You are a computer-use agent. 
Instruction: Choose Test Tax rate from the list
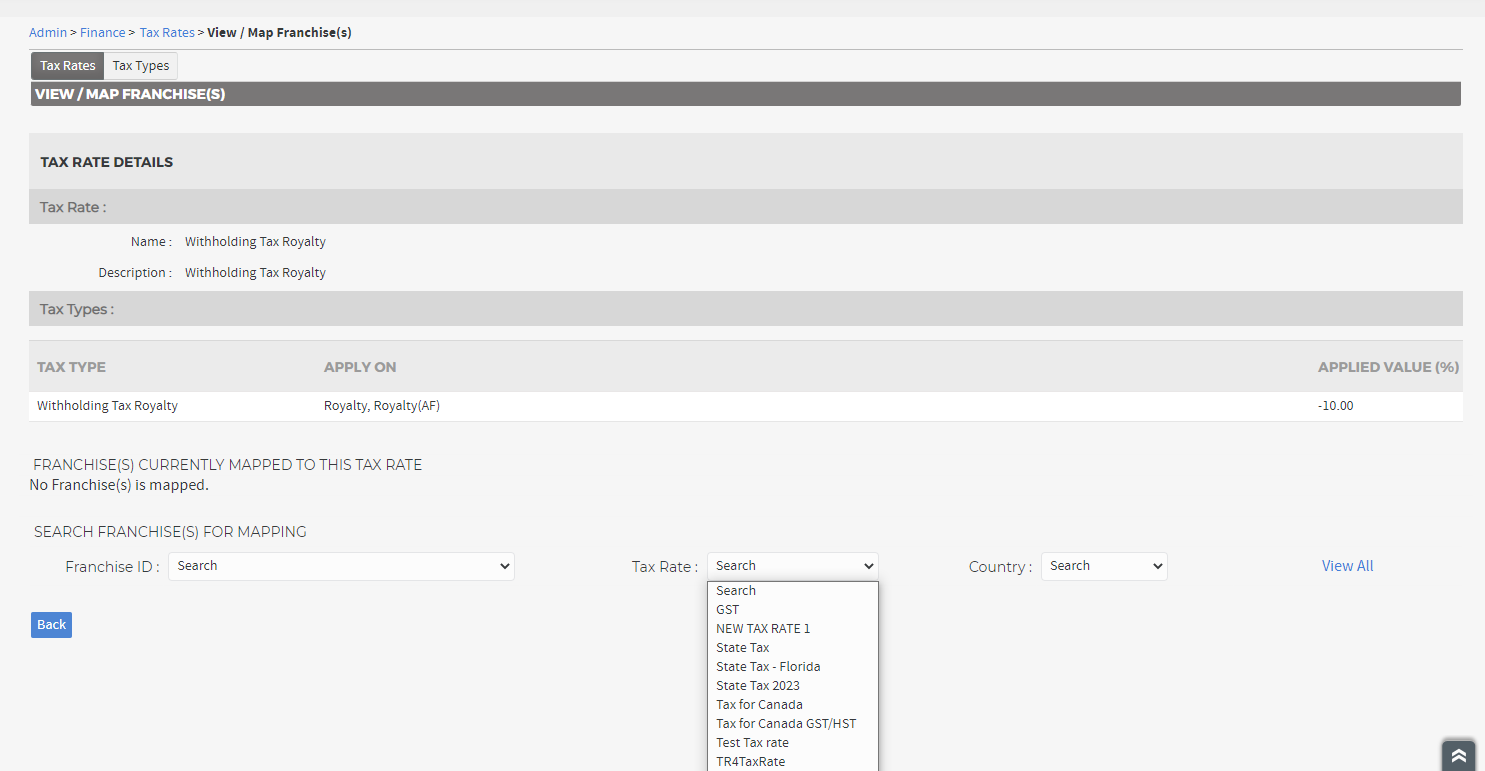(752, 742)
